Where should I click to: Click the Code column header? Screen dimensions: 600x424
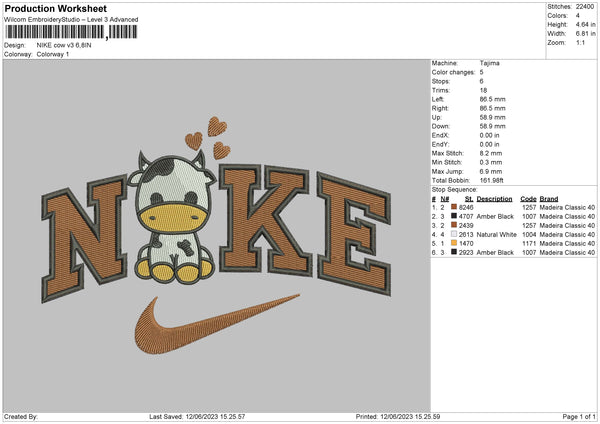pyautogui.click(x=528, y=199)
